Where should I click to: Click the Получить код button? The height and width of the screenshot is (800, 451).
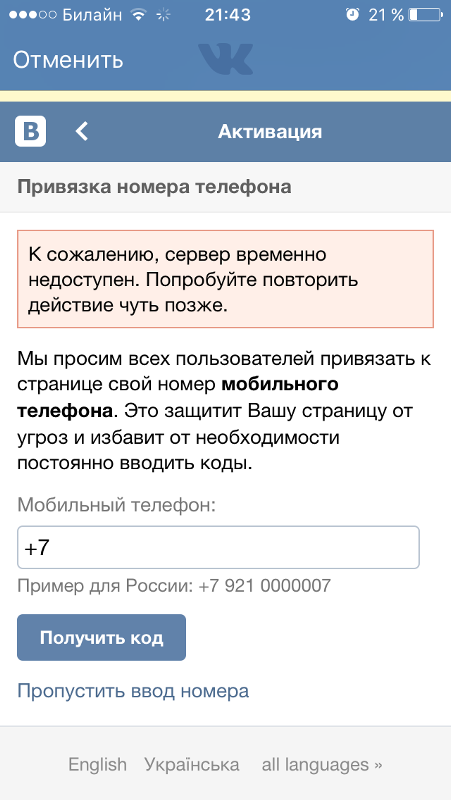[x=102, y=638]
